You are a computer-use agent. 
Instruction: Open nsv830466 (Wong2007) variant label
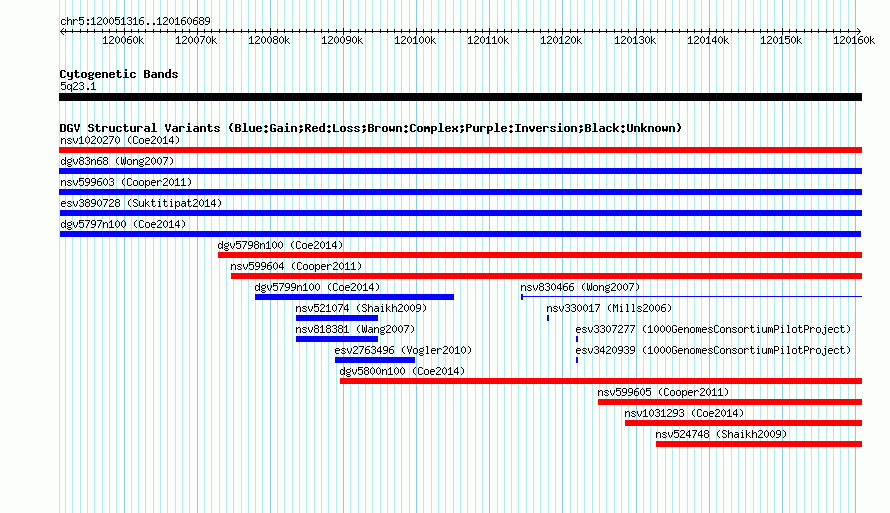[580, 287]
